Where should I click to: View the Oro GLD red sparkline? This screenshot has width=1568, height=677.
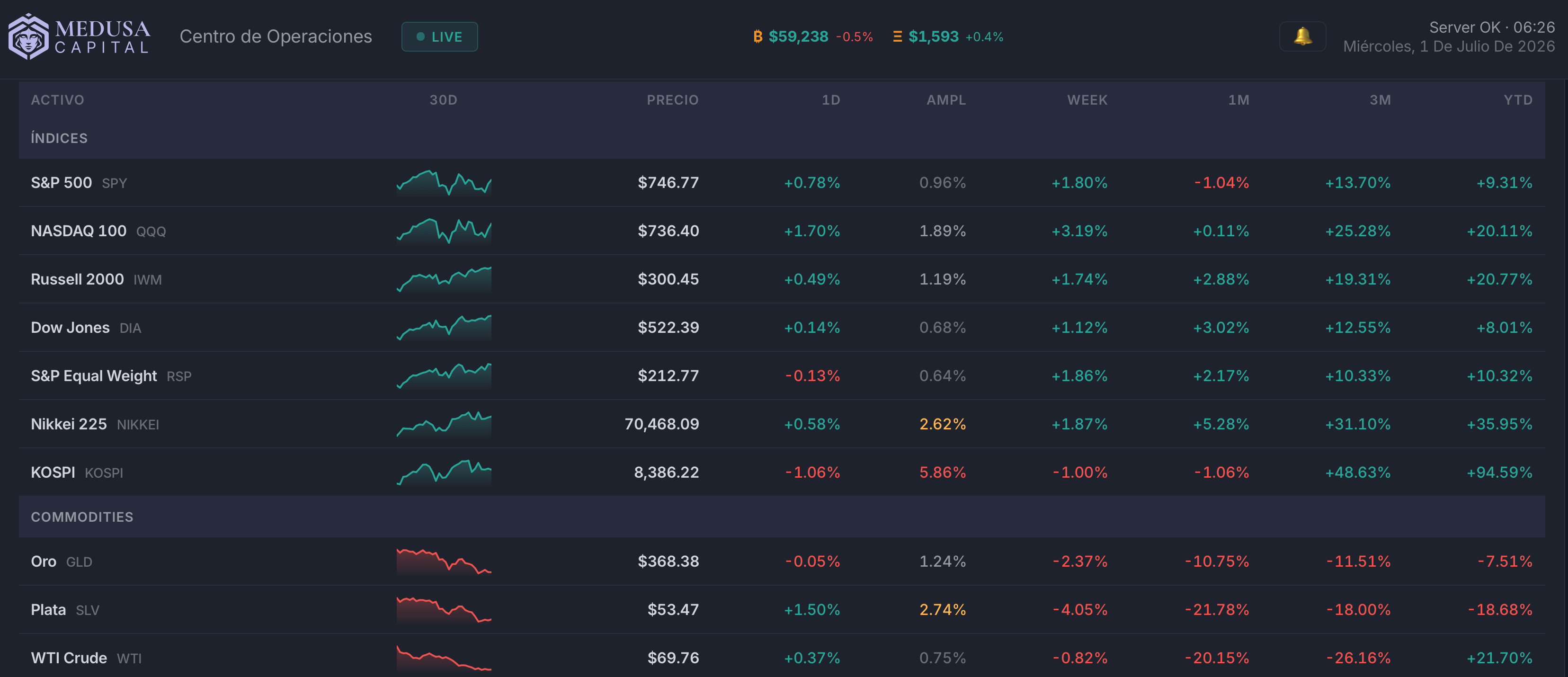444,561
